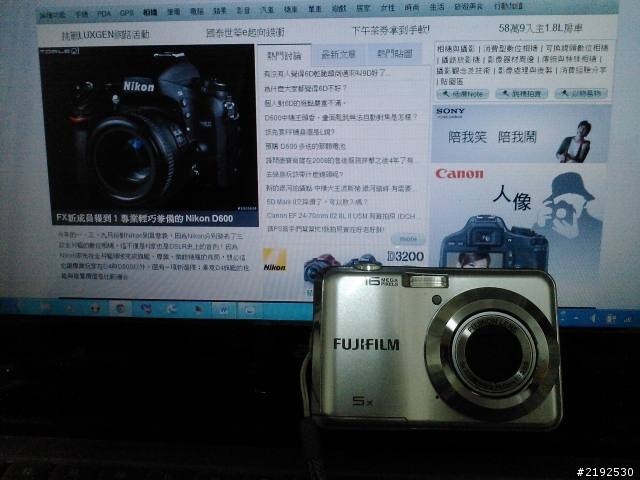640x480 pixels.
Task: Open the 攝錄放影機 category link
Action: pos(460,60)
